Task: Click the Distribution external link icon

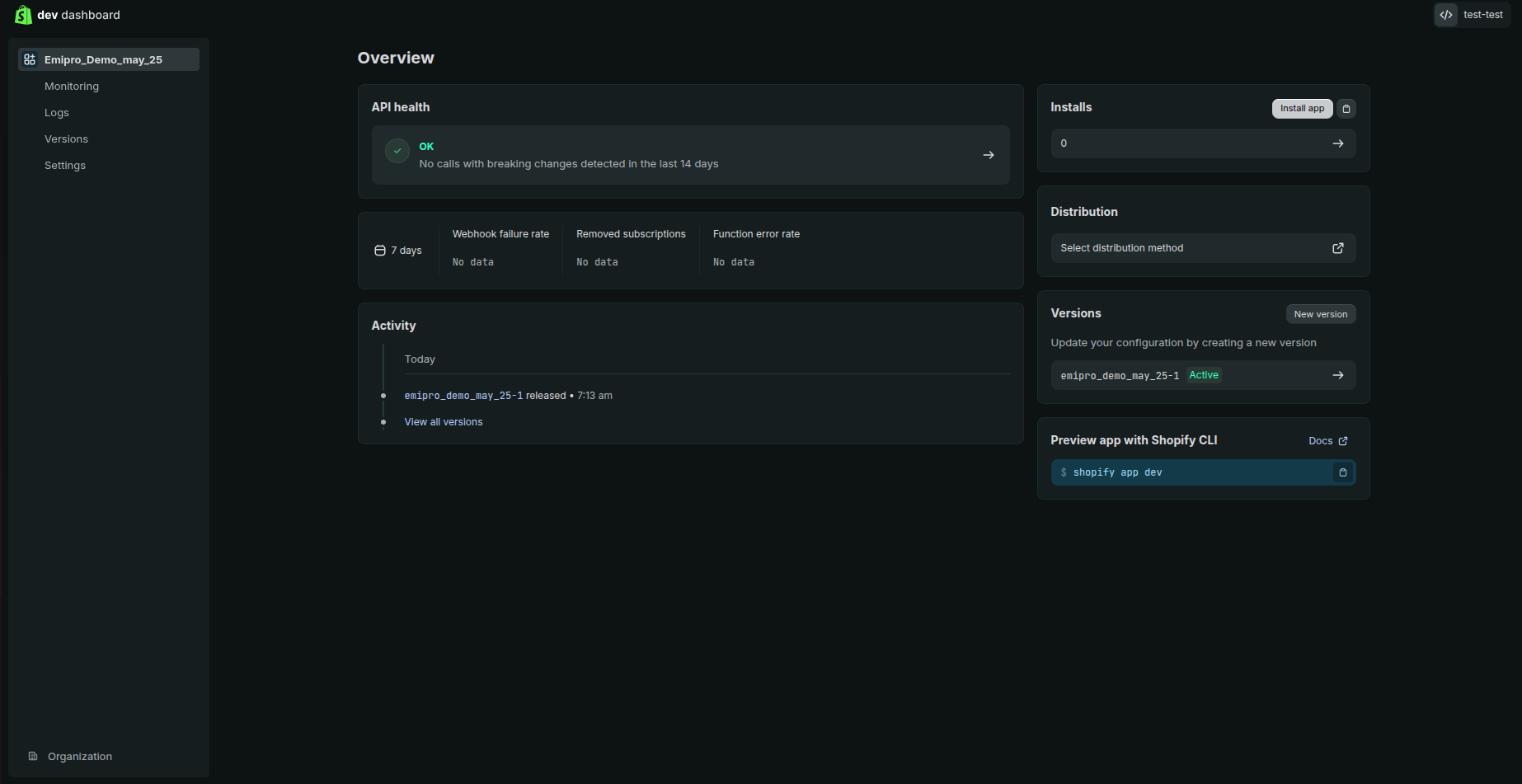Action: [x=1338, y=248]
